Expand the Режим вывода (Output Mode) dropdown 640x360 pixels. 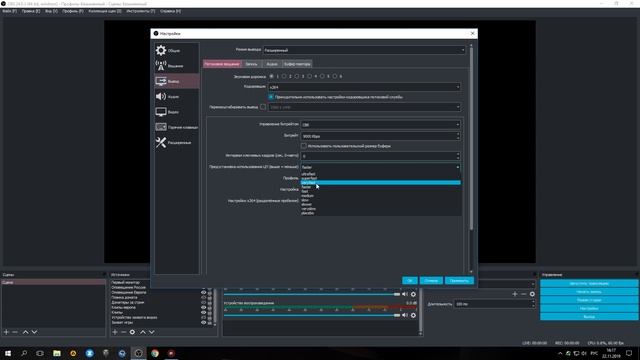click(x=364, y=50)
